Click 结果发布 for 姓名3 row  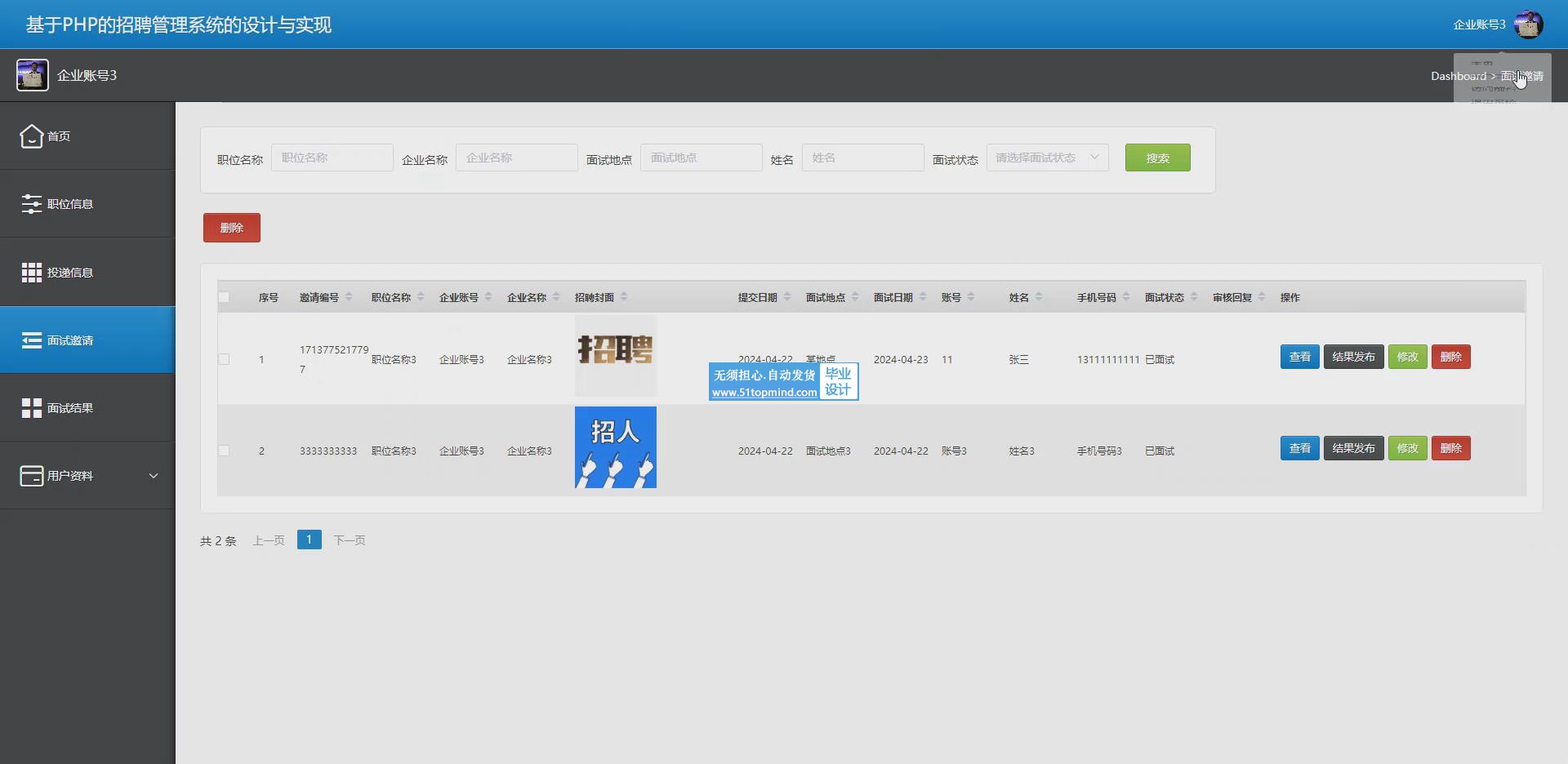click(x=1353, y=448)
